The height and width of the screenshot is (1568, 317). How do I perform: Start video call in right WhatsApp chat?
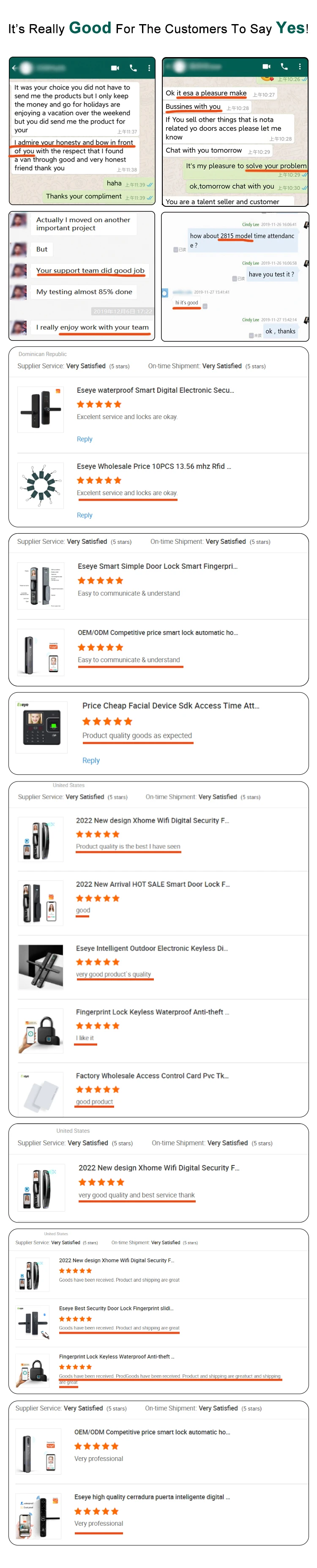[x=266, y=66]
